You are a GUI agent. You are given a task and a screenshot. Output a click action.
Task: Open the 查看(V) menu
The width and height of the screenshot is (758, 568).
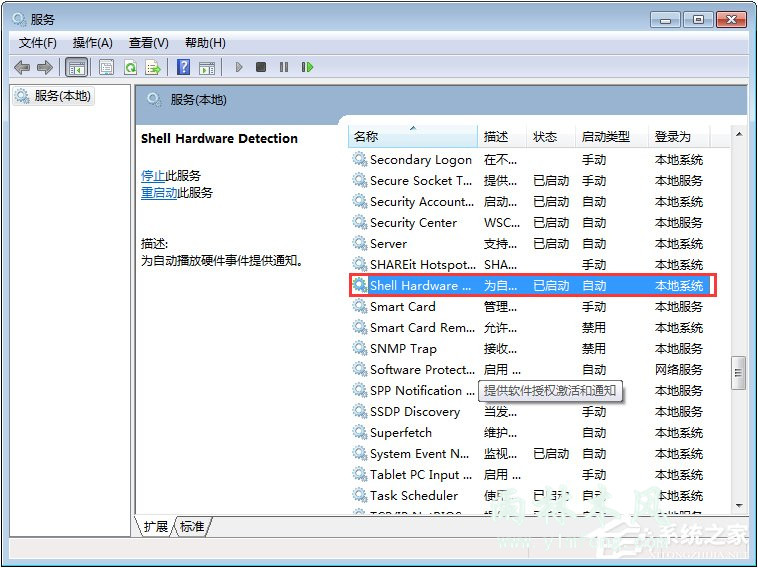(148, 43)
